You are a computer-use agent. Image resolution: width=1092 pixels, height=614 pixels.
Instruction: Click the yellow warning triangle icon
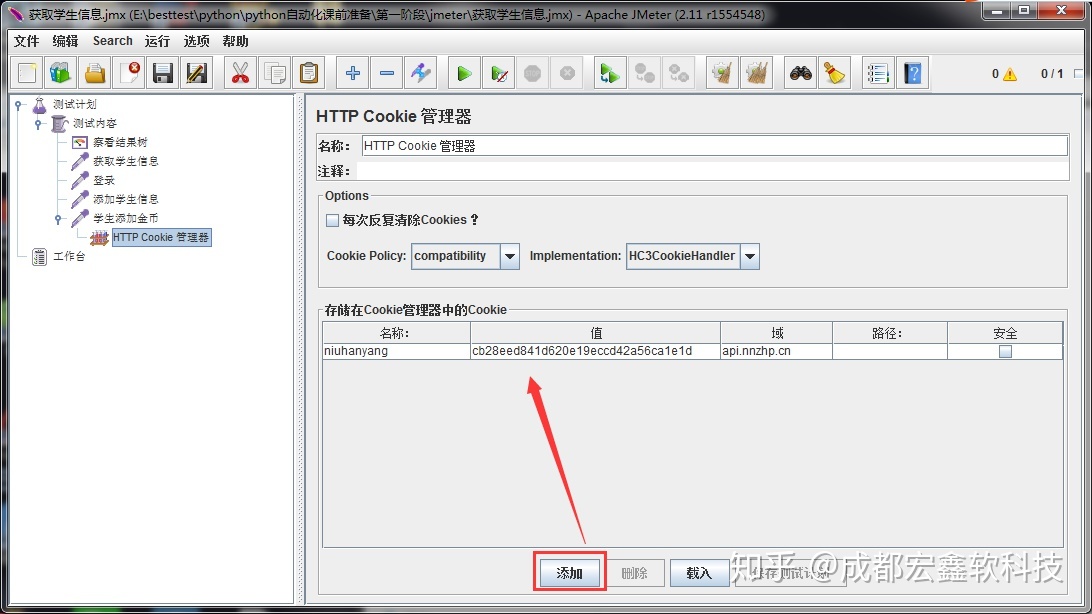coord(1010,74)
